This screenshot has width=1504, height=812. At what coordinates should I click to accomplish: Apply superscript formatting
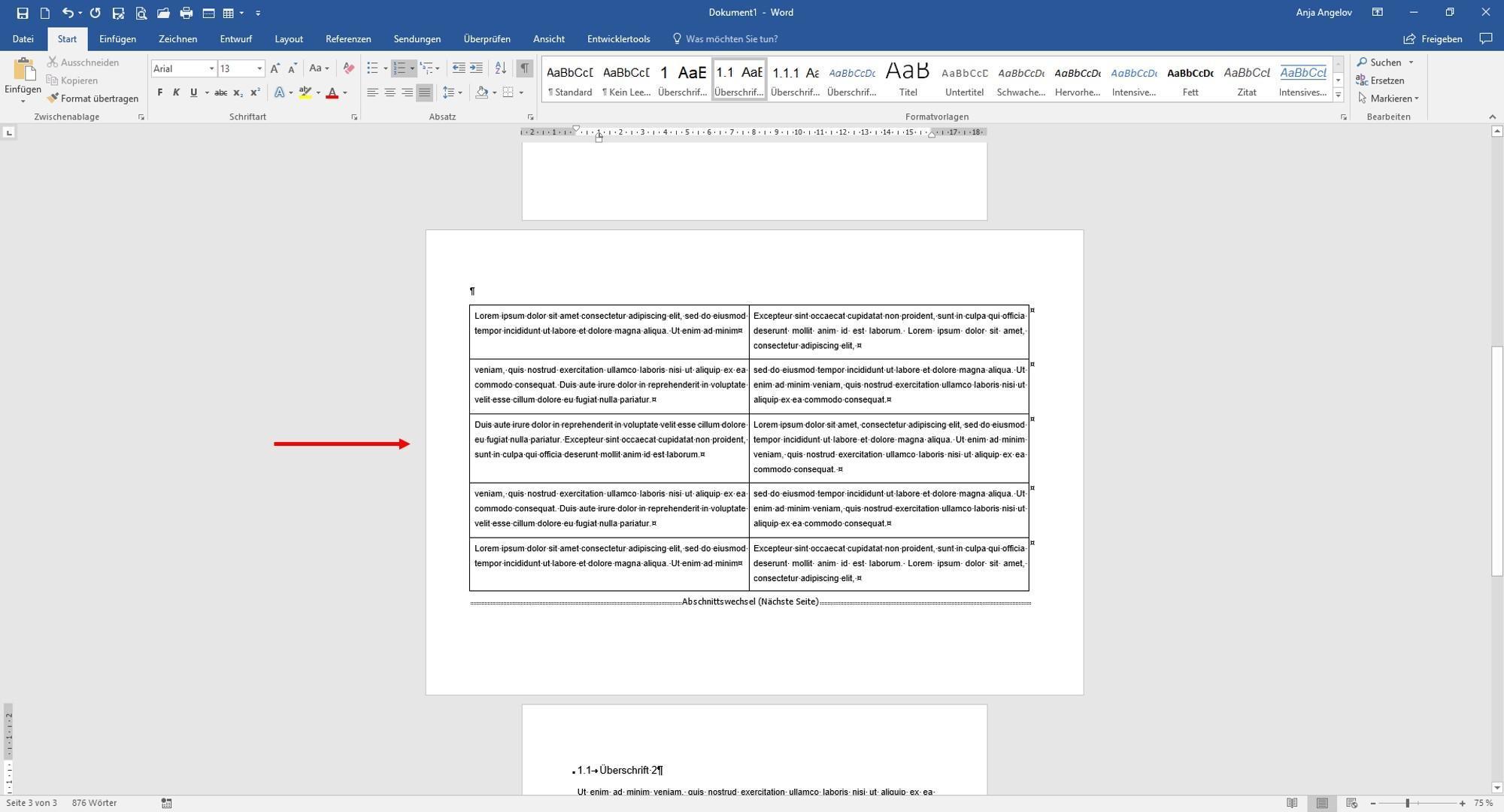(255, 92)
